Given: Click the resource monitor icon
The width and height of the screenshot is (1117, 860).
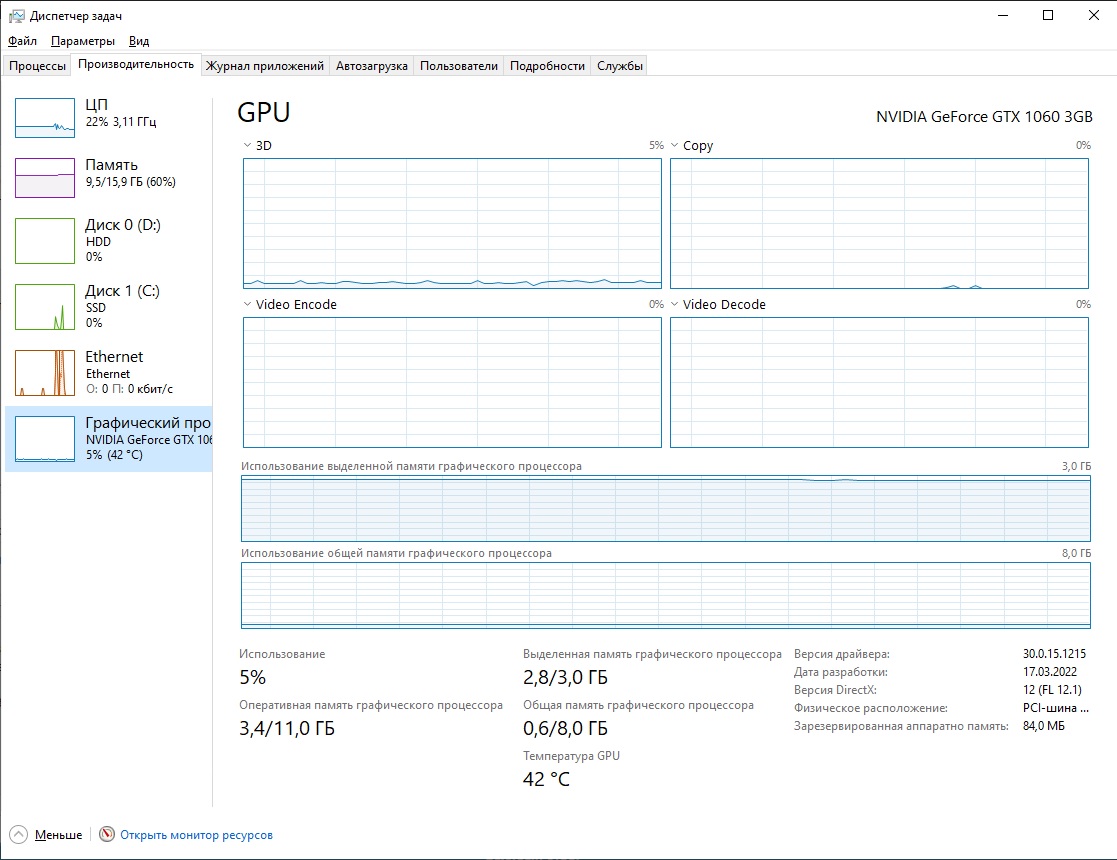Looking at the screenshot, I should tap(107, 835).
